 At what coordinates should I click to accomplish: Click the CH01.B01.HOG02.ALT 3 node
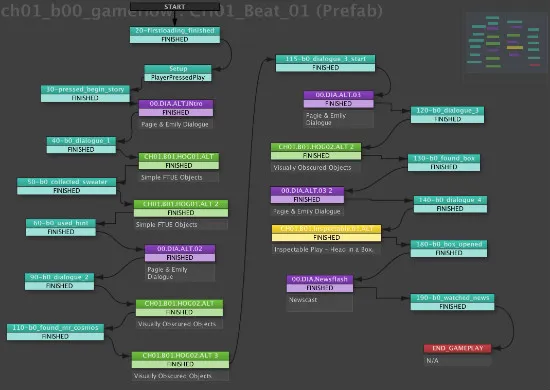(180, 360)
